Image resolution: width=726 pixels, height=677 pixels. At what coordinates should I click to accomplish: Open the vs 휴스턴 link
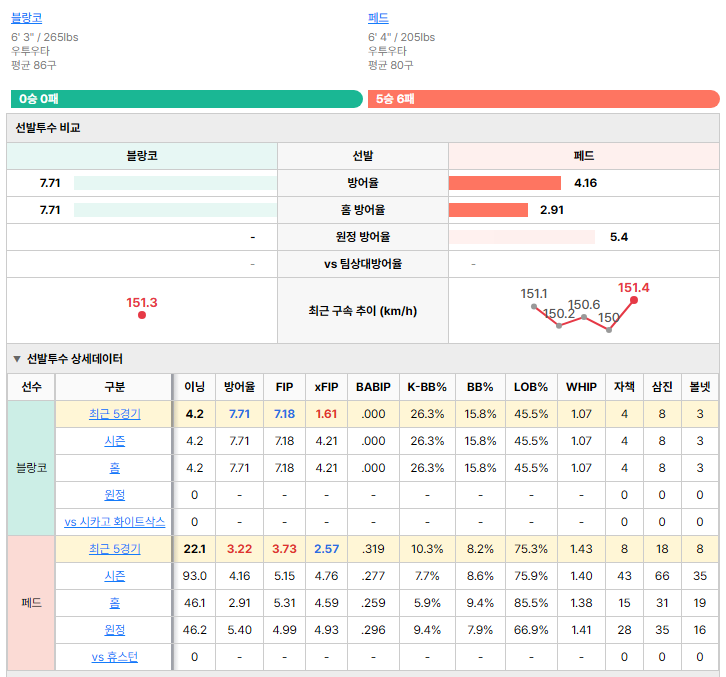click(x=114, y=657)
